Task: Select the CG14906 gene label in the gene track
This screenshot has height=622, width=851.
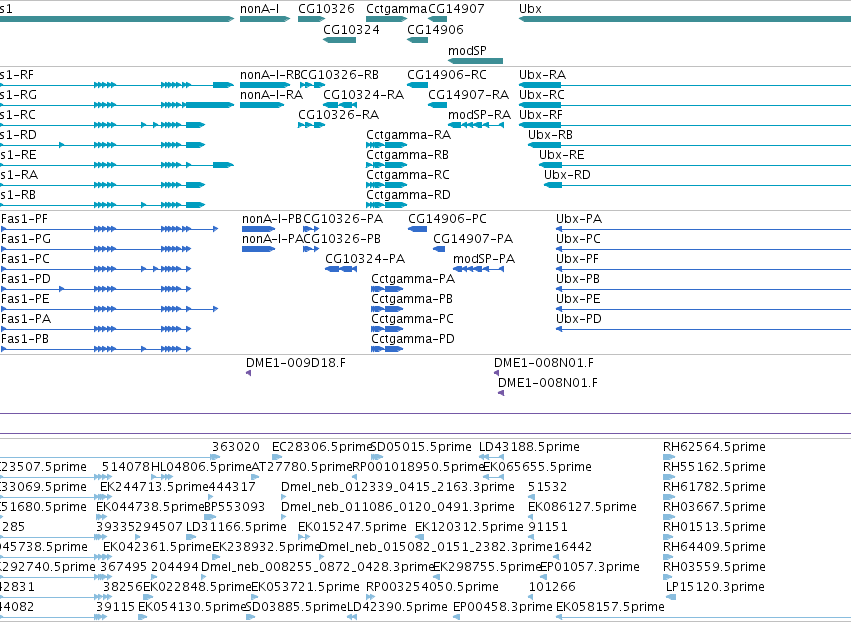Action: 435,29
